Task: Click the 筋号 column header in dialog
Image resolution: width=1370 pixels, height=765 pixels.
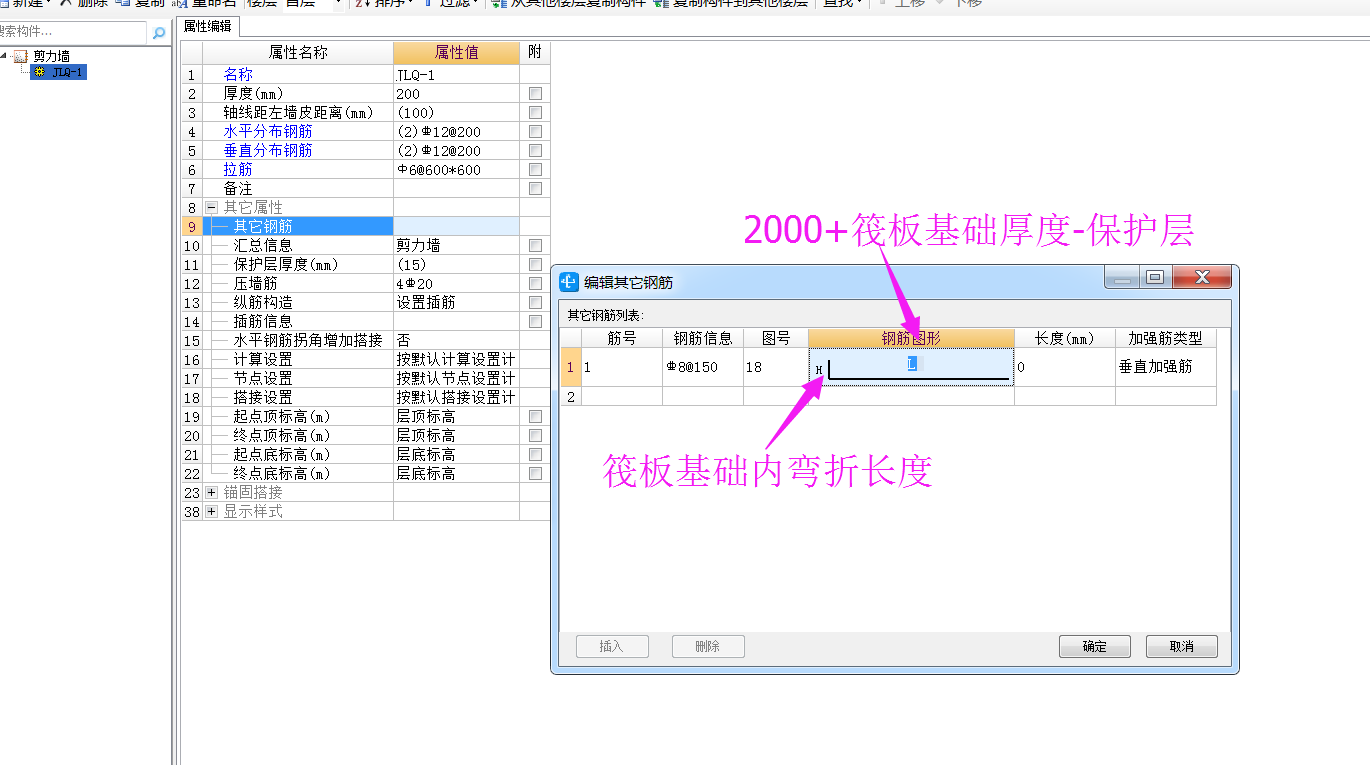Action: coord(621,338)
